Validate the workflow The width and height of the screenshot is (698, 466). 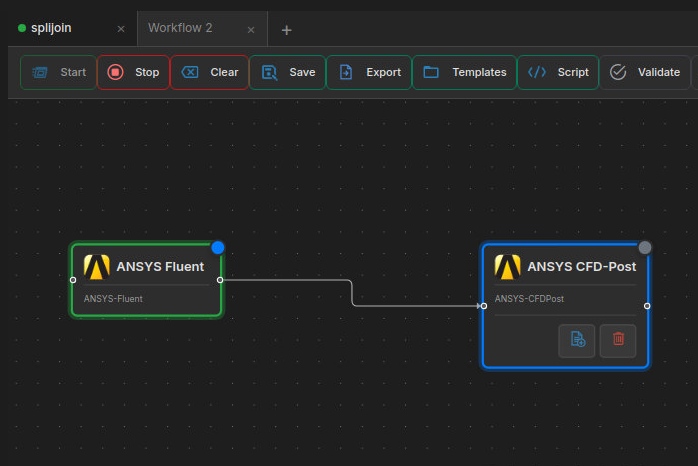645,73
